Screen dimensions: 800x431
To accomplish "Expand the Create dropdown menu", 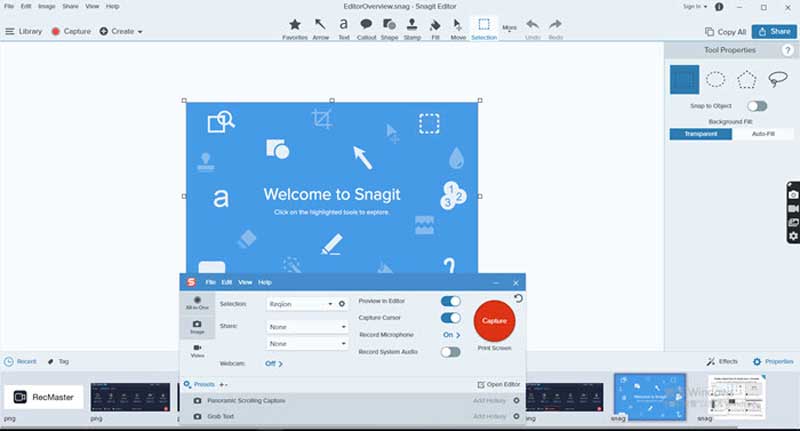I will [121, 31].
